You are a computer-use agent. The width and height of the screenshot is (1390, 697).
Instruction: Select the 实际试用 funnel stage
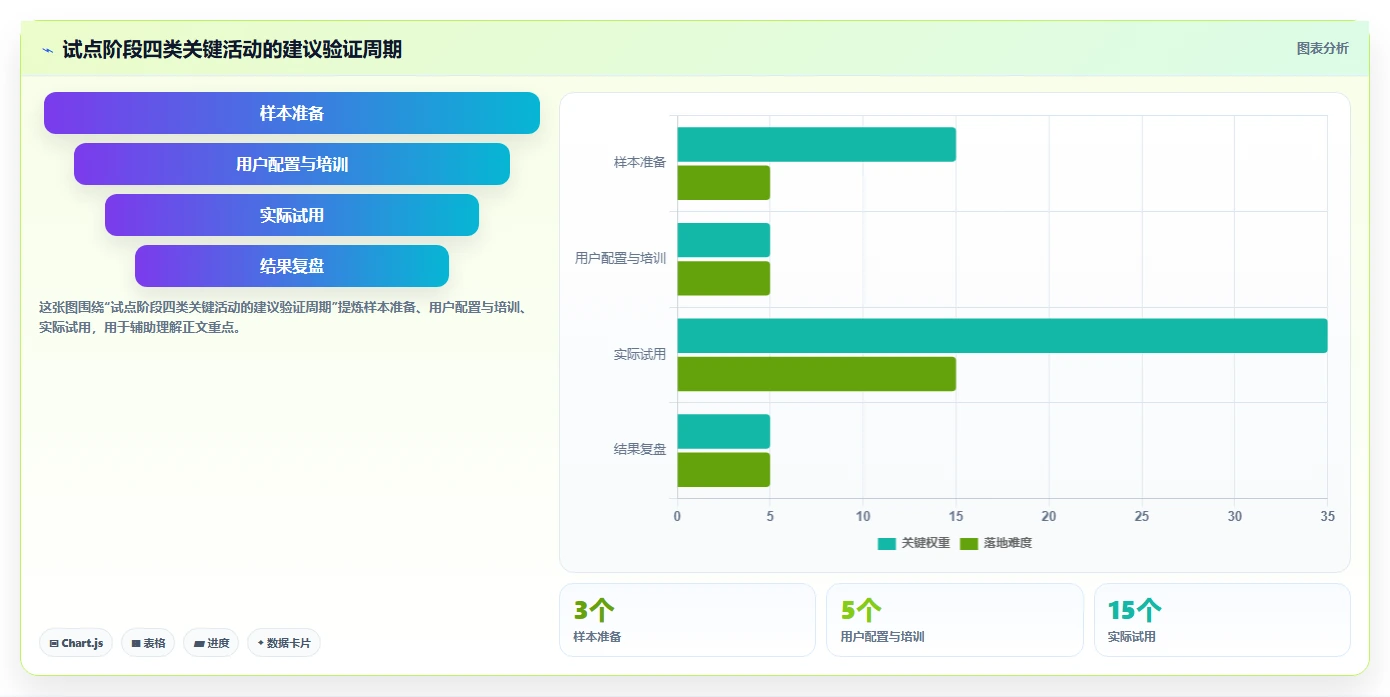[292, 215]
